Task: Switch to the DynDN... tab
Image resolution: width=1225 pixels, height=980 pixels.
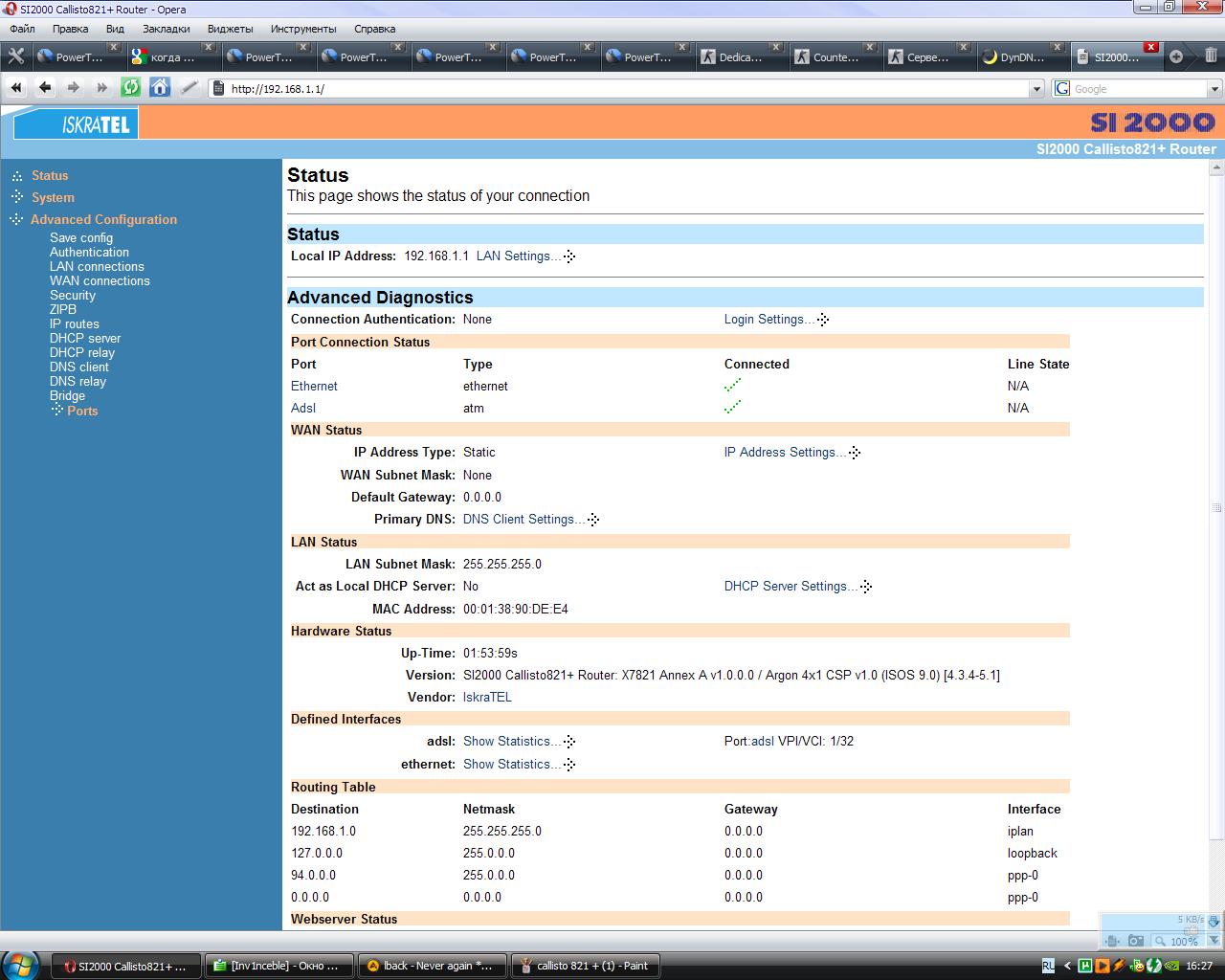Action: (x=1022, y=56)
